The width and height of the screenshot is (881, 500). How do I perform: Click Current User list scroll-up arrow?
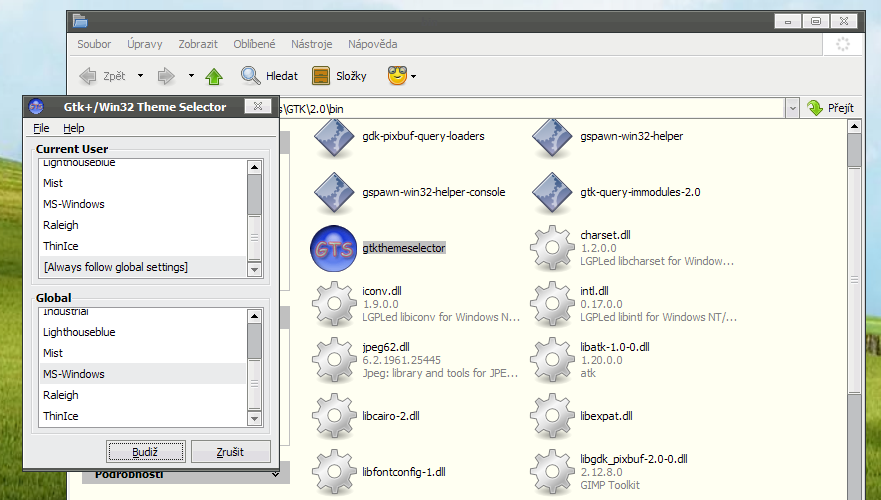click(255, 167)
